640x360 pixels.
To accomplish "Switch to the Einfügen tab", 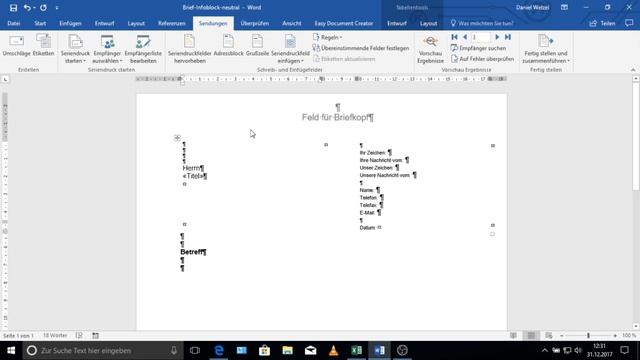I will click(x=70, y=23).
